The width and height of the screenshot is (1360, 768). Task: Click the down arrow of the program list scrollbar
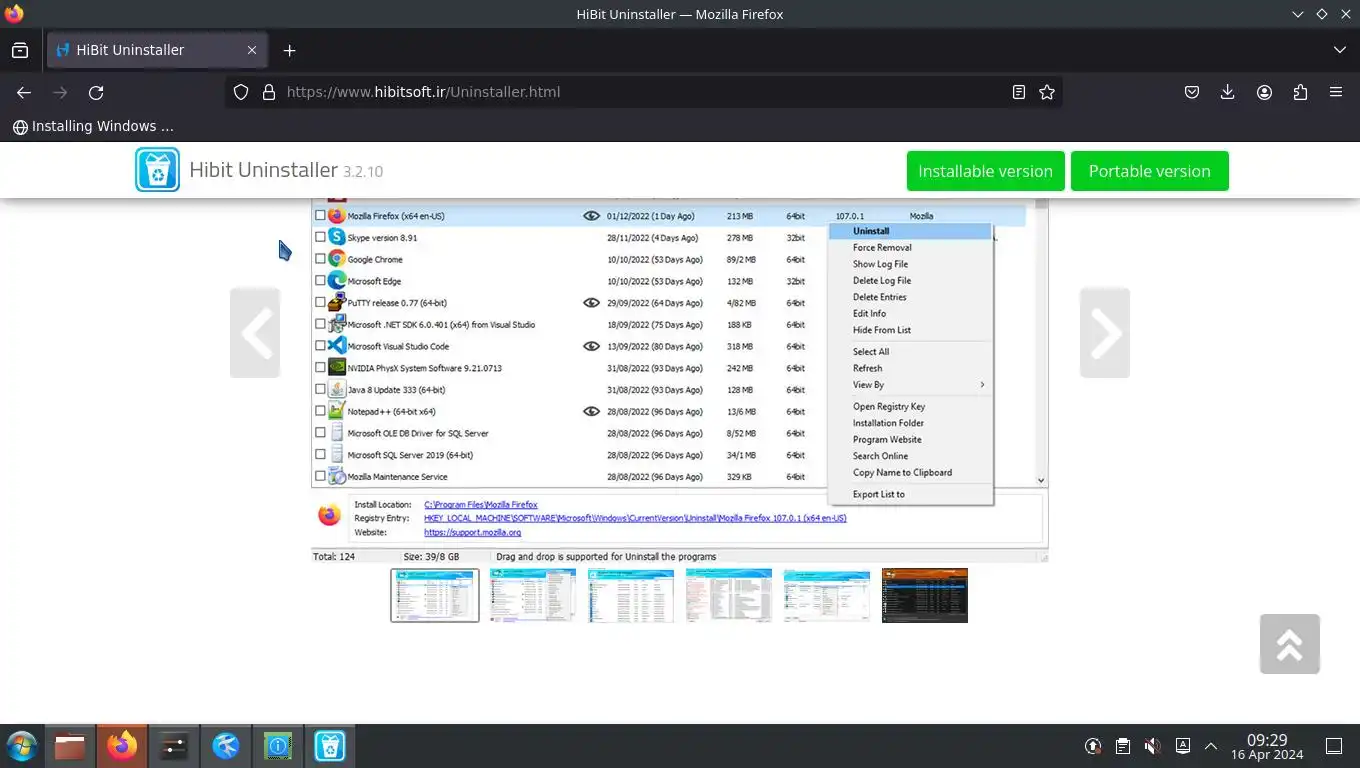1041,481
